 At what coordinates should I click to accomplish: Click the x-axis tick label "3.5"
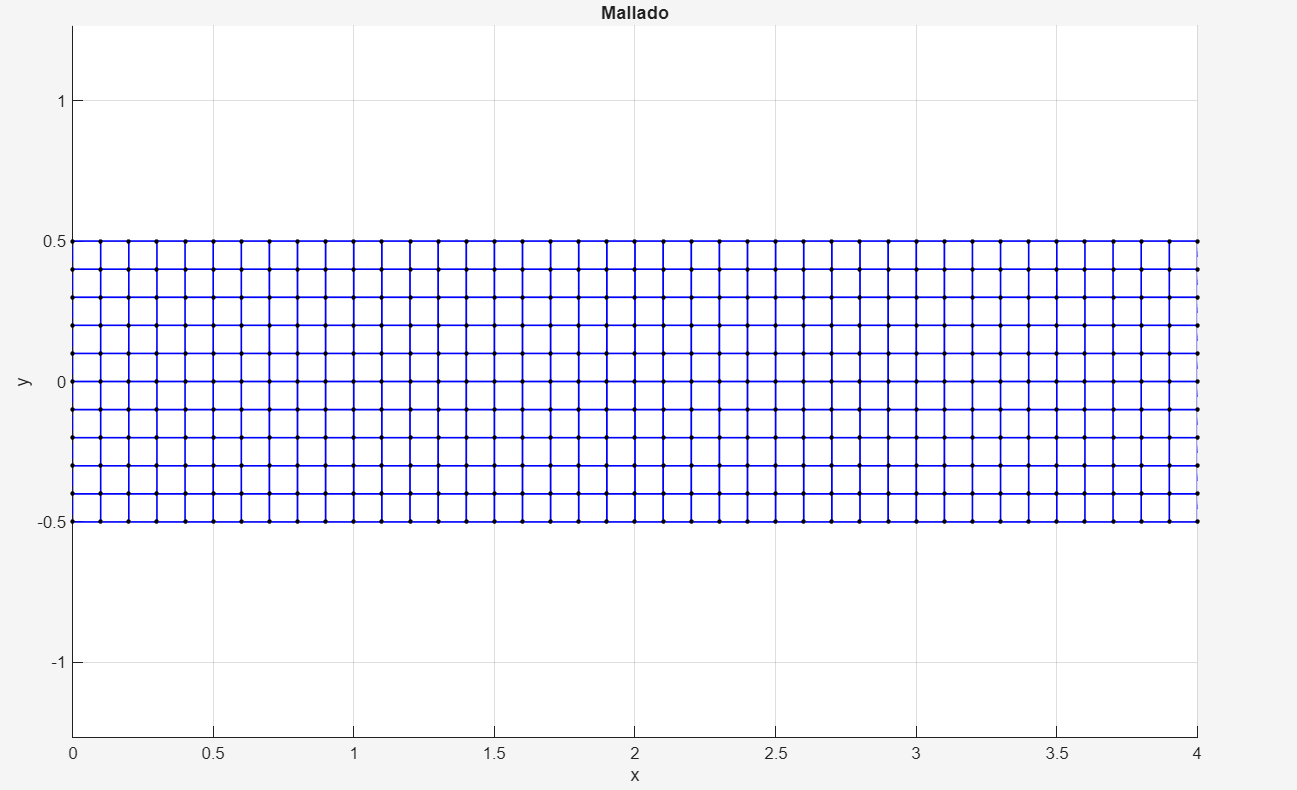1056,753
